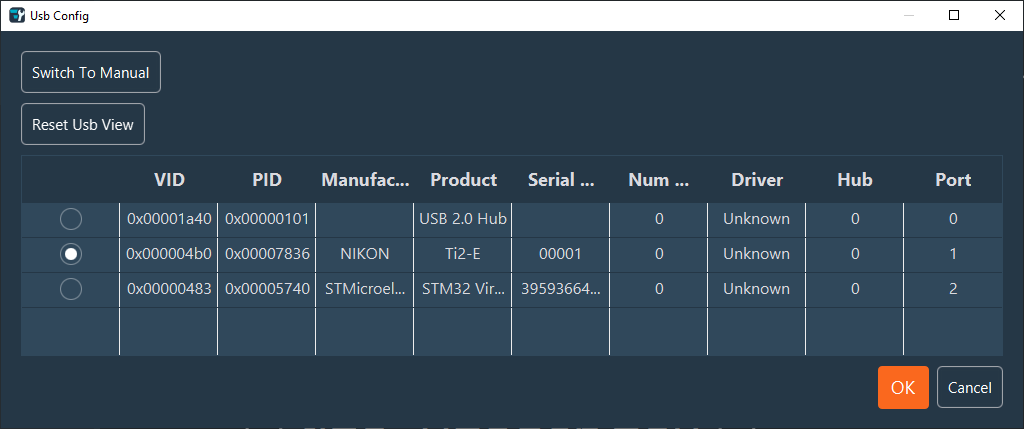Click the PID column header
The image size is (1024, 429).
267,180
